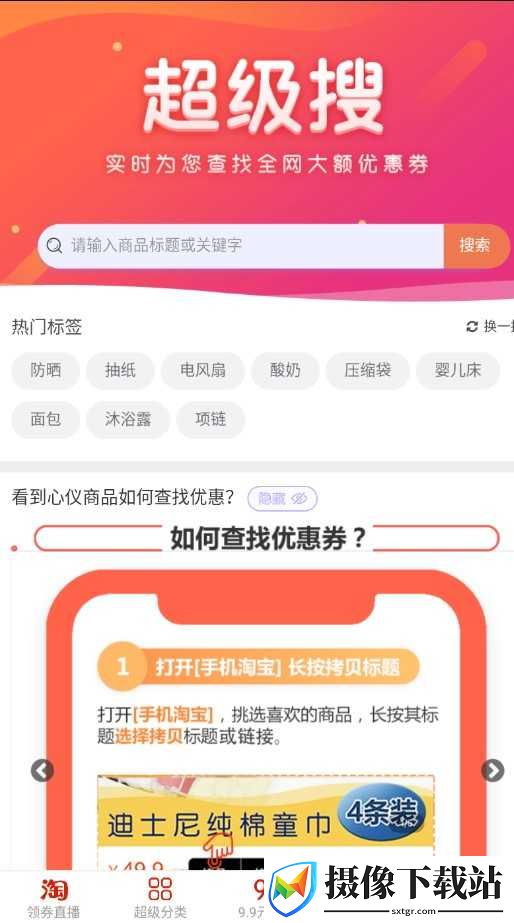Focus the product title search field
The width and height of the screenshot is (514, 923).
(241, 246)
